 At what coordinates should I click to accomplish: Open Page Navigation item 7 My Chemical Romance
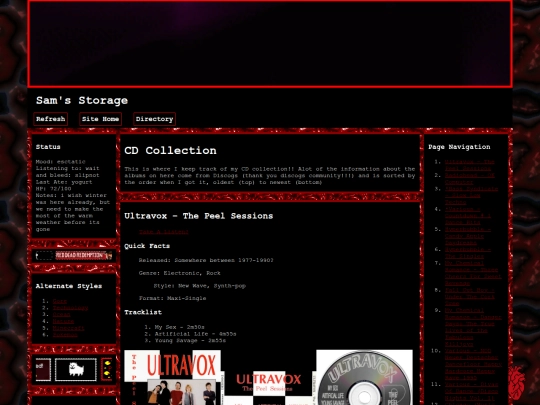click(x=473, y=273)
